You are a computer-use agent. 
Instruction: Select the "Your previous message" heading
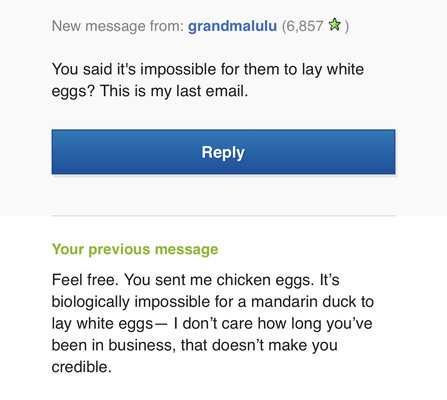135,249
